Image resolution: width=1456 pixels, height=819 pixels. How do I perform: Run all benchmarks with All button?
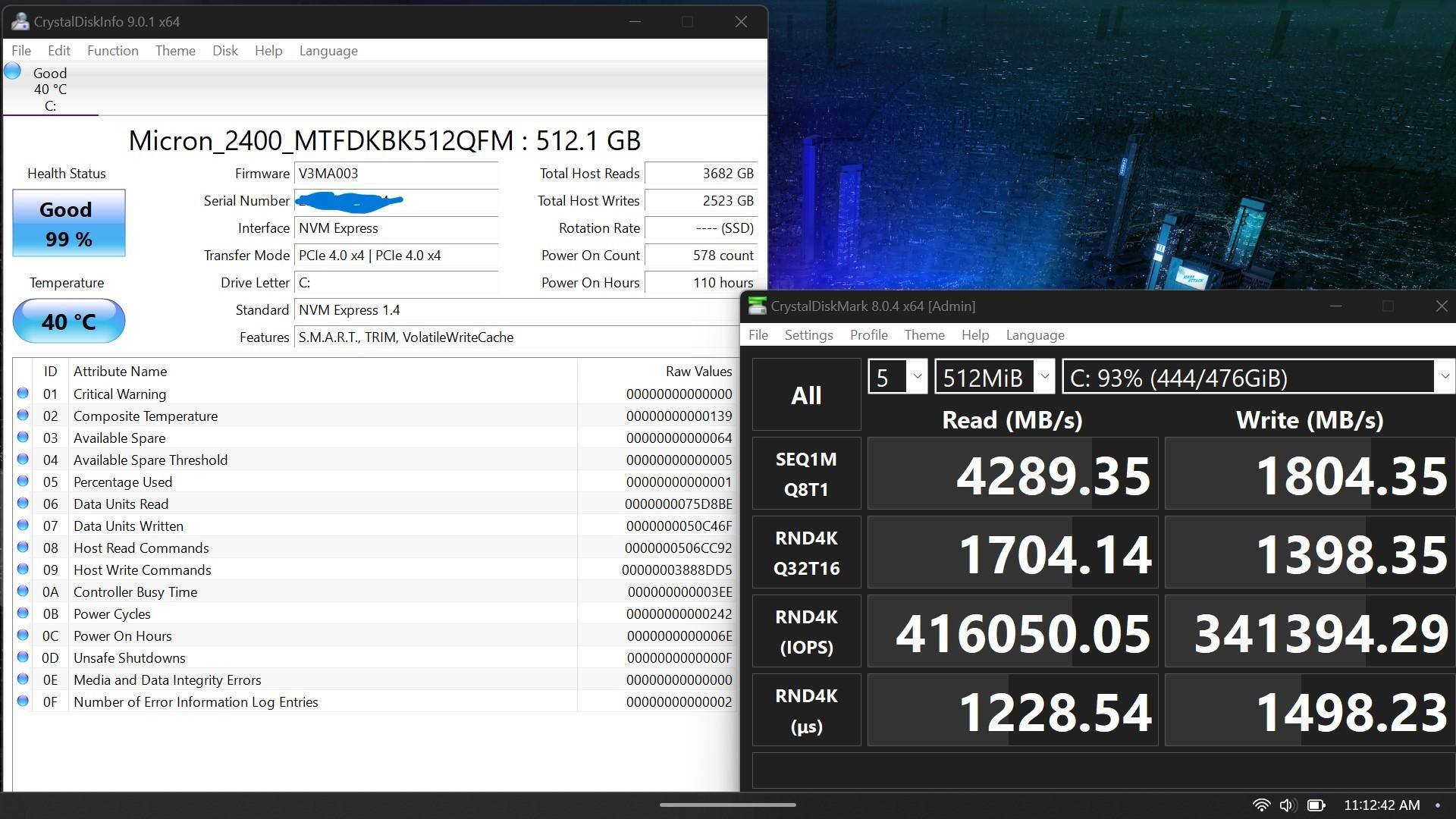pyautogui.click(x=806, y=395)
